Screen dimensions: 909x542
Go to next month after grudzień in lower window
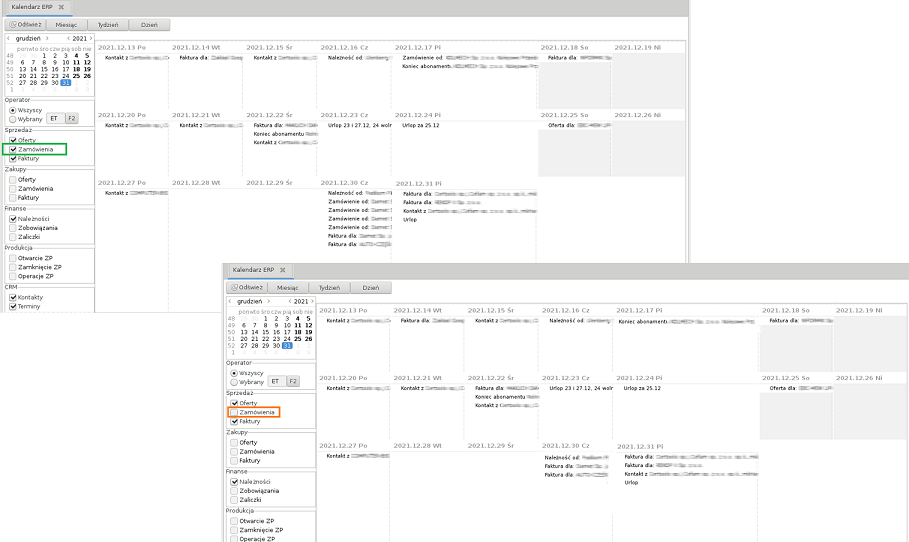tap(268, 301)
